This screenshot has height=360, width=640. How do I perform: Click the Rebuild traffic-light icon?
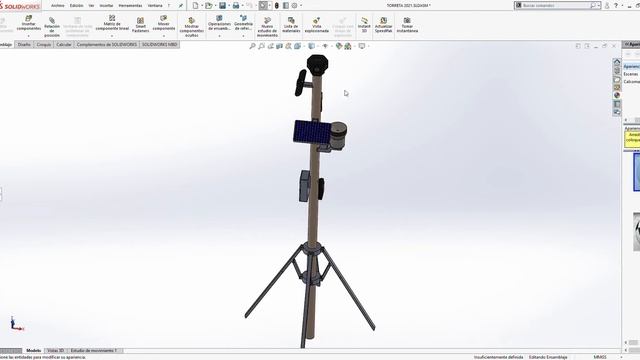[x=277, y=6]
